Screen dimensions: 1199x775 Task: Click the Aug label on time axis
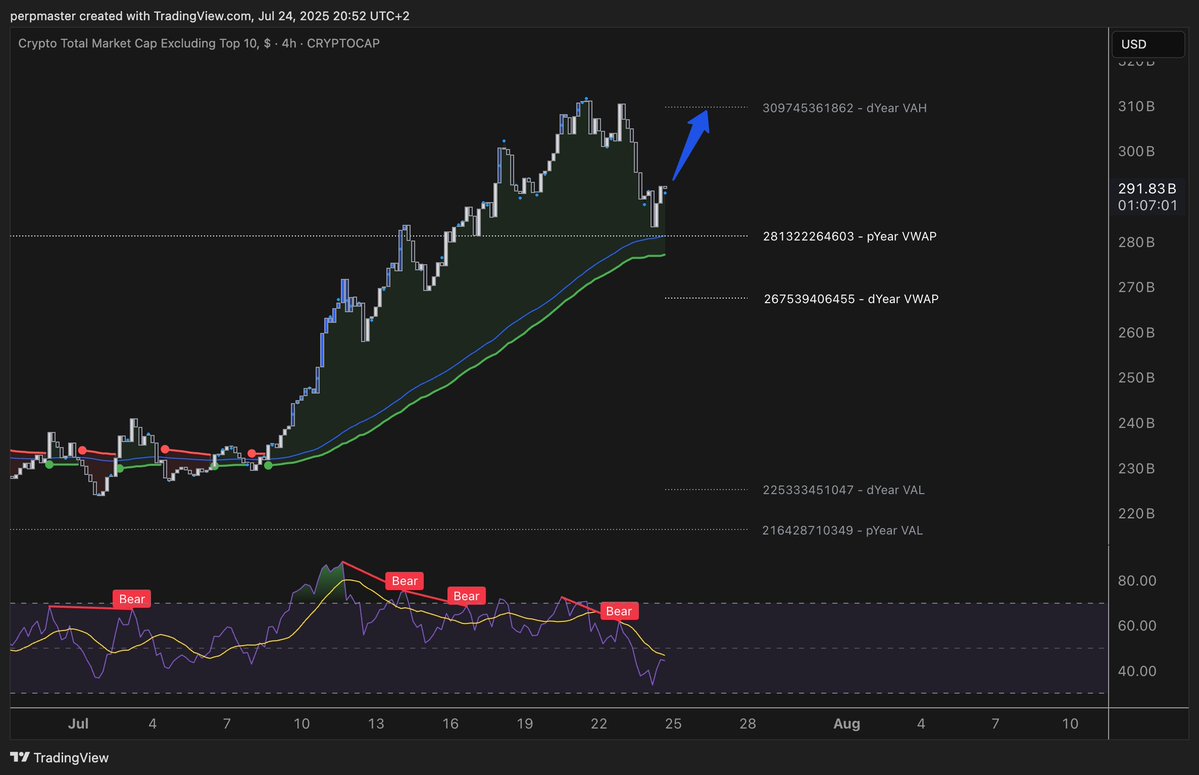click(x=846, y=724)
